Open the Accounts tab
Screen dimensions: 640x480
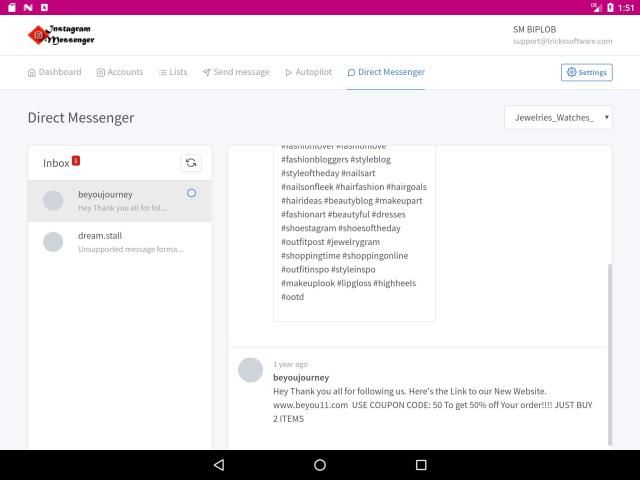(119, 72)
